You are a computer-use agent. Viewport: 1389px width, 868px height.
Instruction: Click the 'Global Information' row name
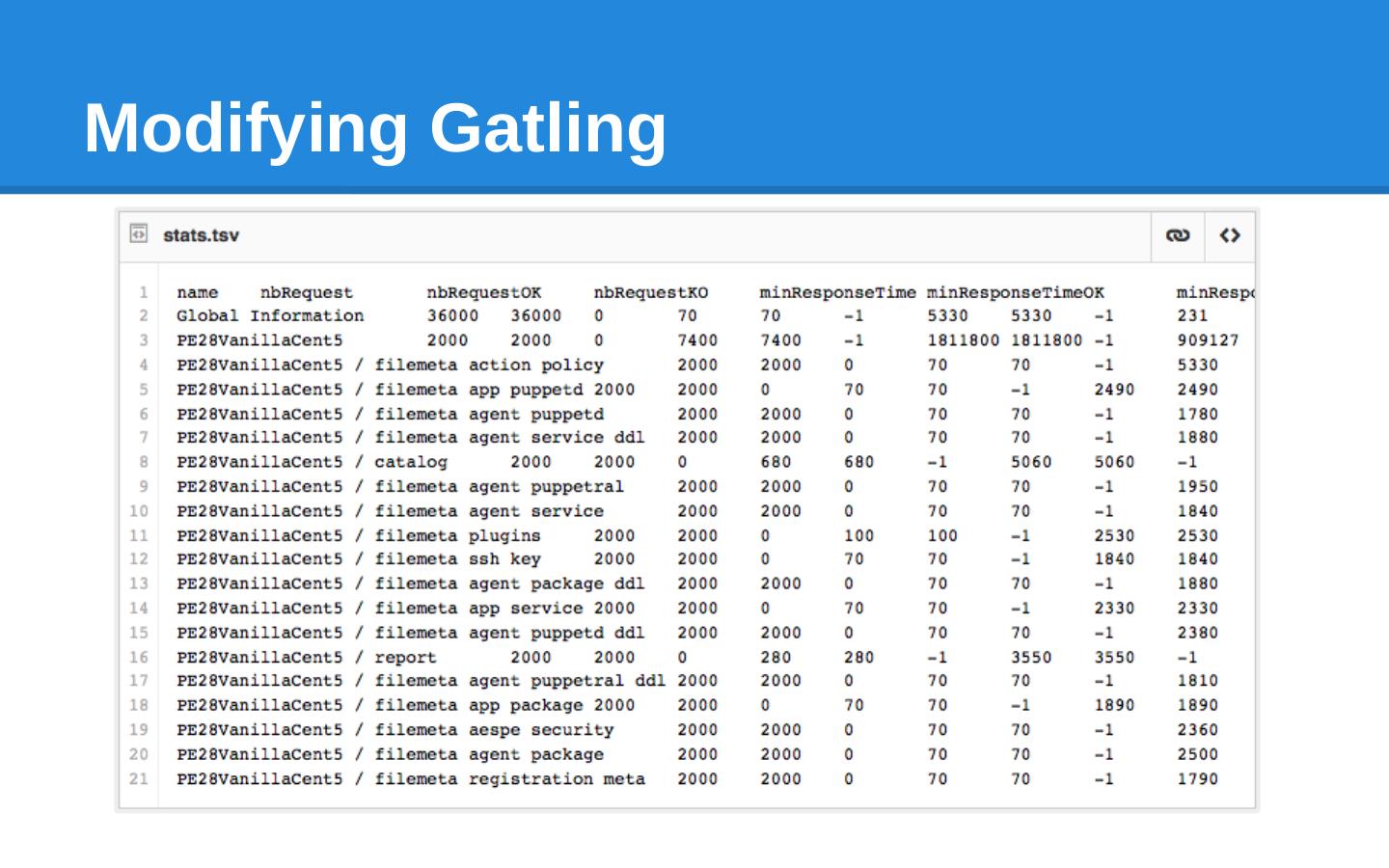point(270,316)
